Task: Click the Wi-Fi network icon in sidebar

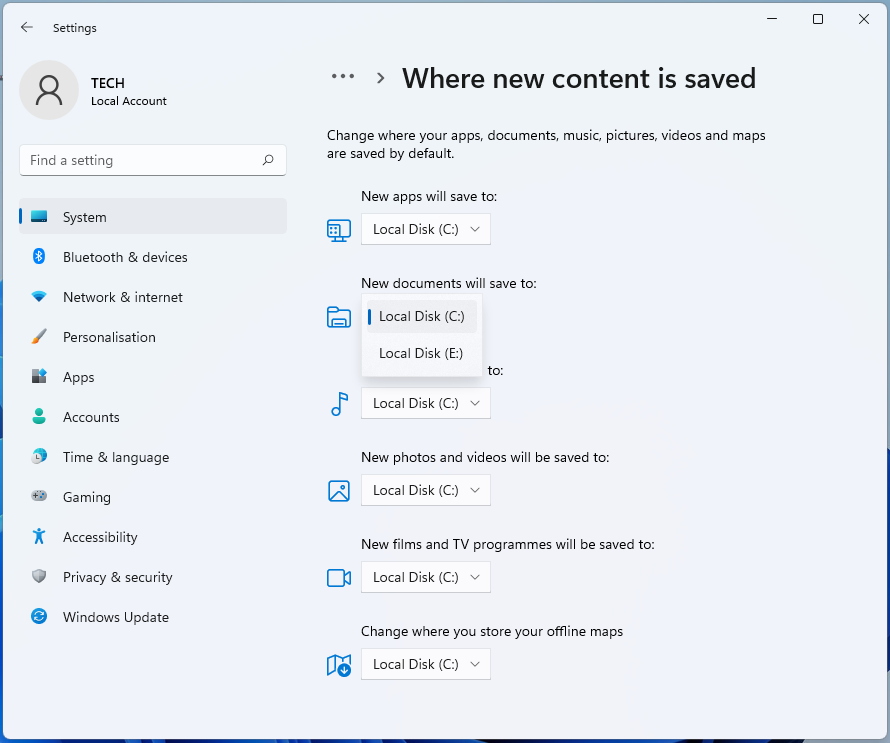Action: click(x=39, y=296)
